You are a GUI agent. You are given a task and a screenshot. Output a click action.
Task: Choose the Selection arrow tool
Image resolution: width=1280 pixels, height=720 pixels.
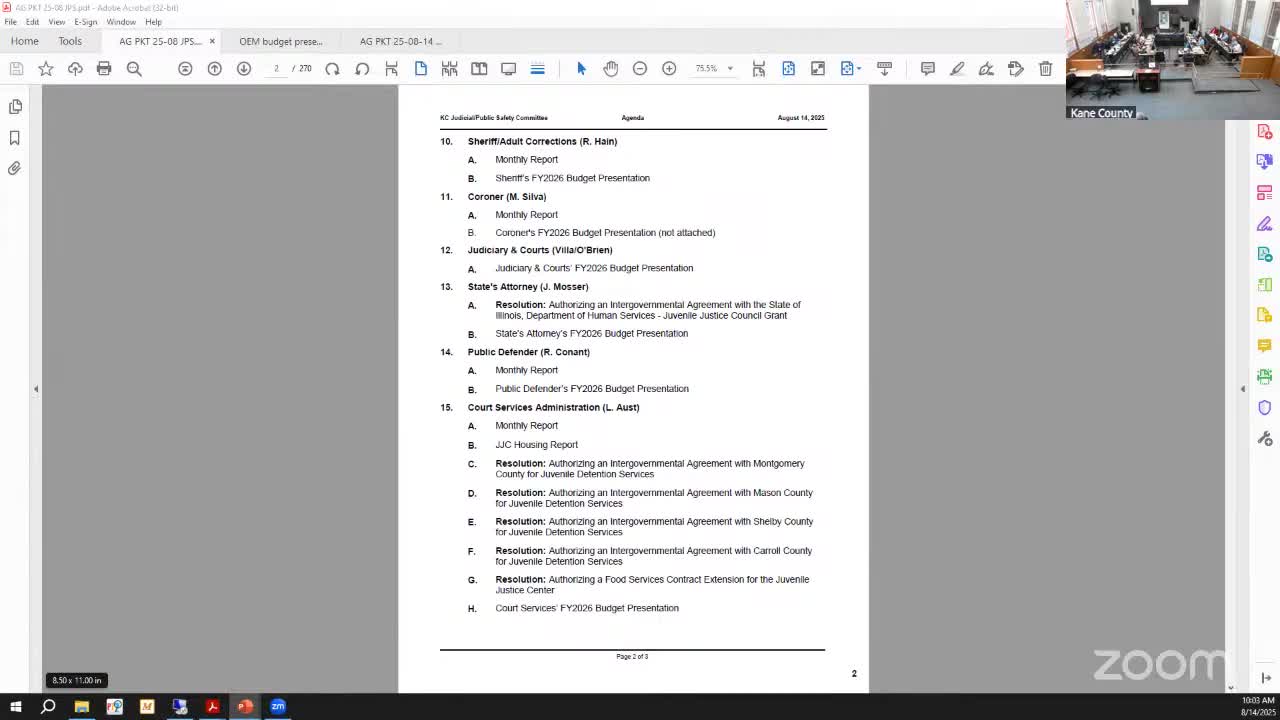[581, 68]
